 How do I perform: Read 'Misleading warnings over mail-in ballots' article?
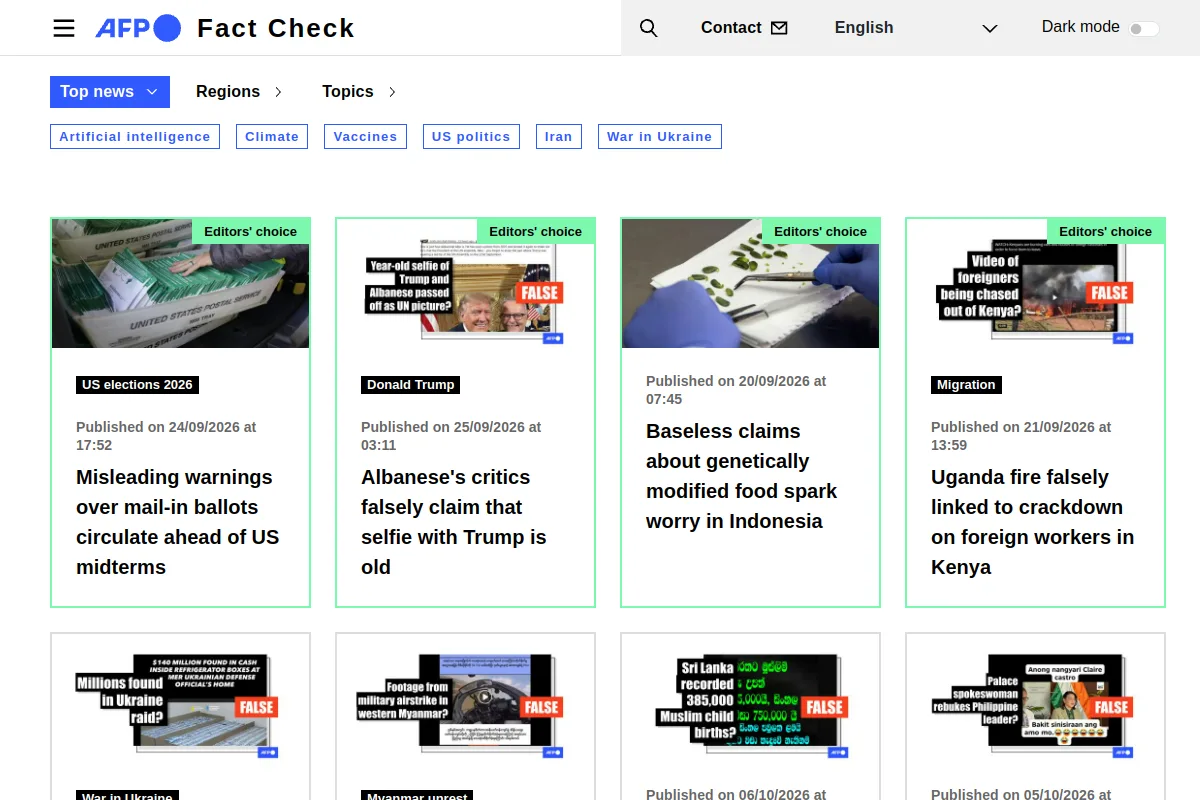tap(178, 522)
